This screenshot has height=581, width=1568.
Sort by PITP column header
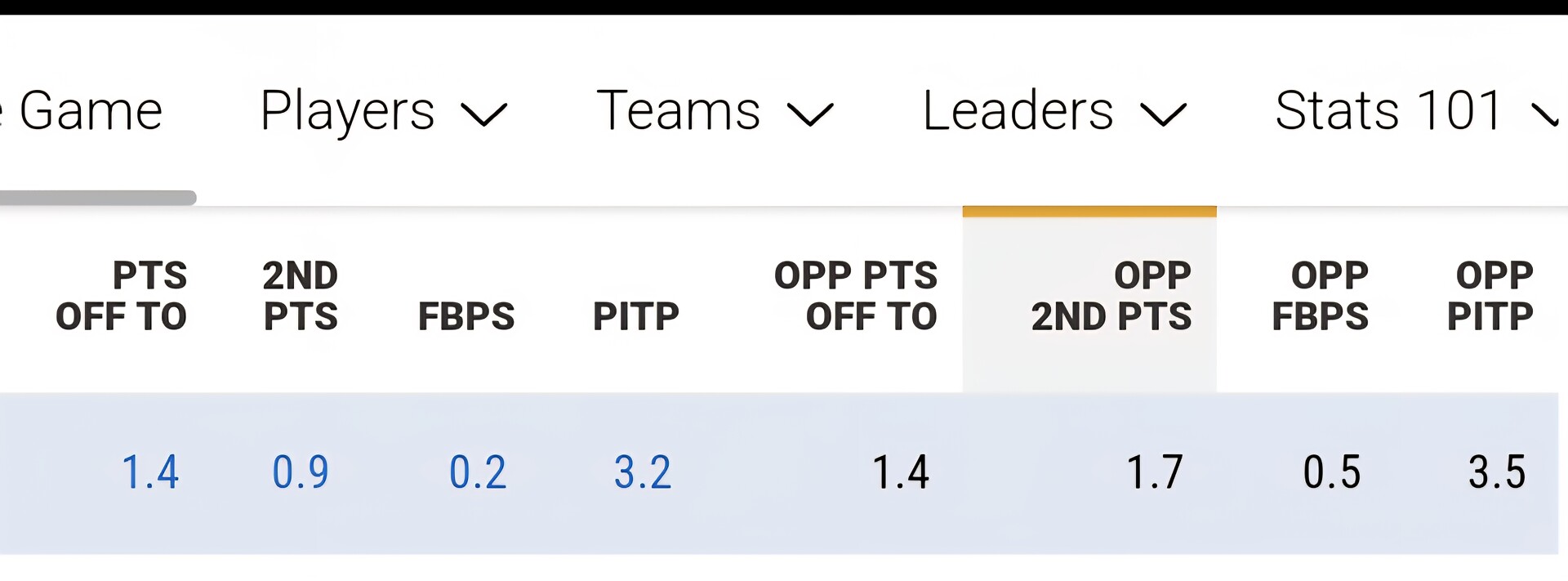pos(635,316)
